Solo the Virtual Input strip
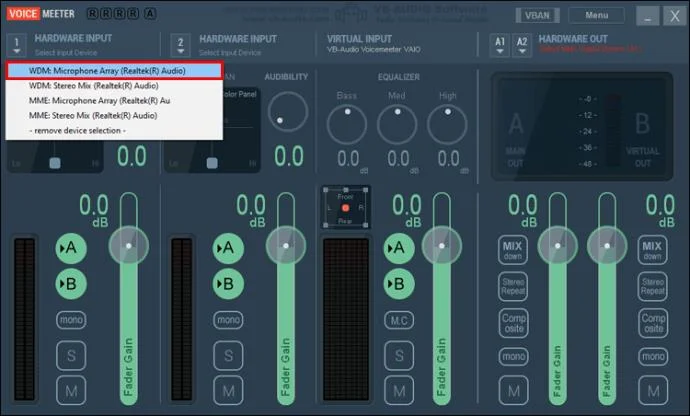690x416 pixels. [399, 355]
